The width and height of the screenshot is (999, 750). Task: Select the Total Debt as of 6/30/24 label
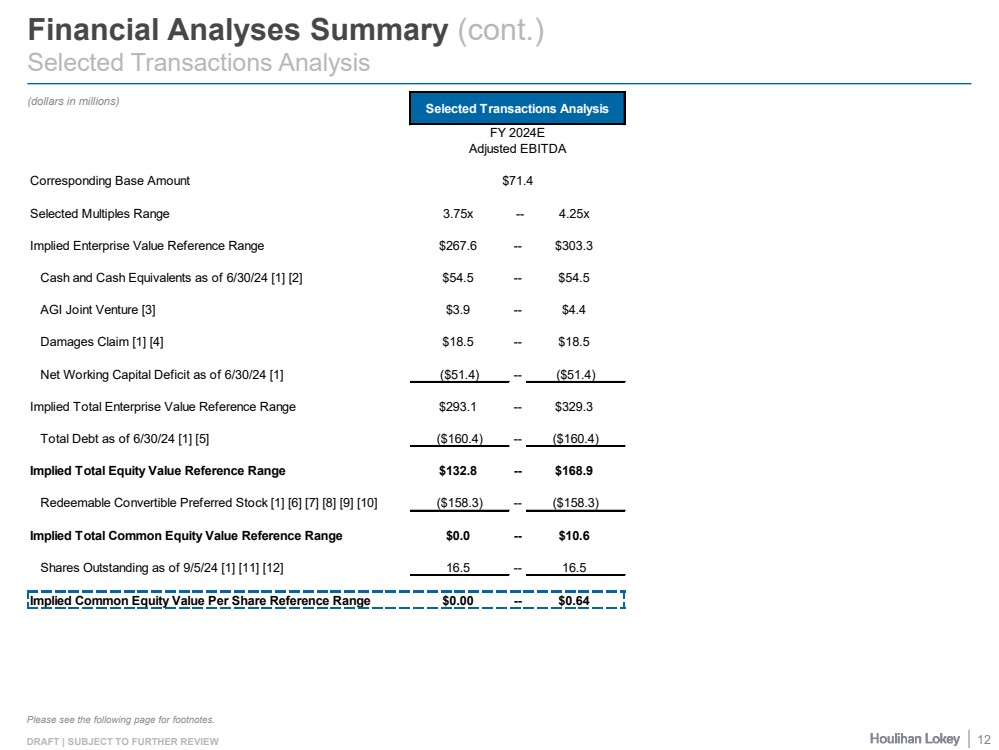[125, 439]
